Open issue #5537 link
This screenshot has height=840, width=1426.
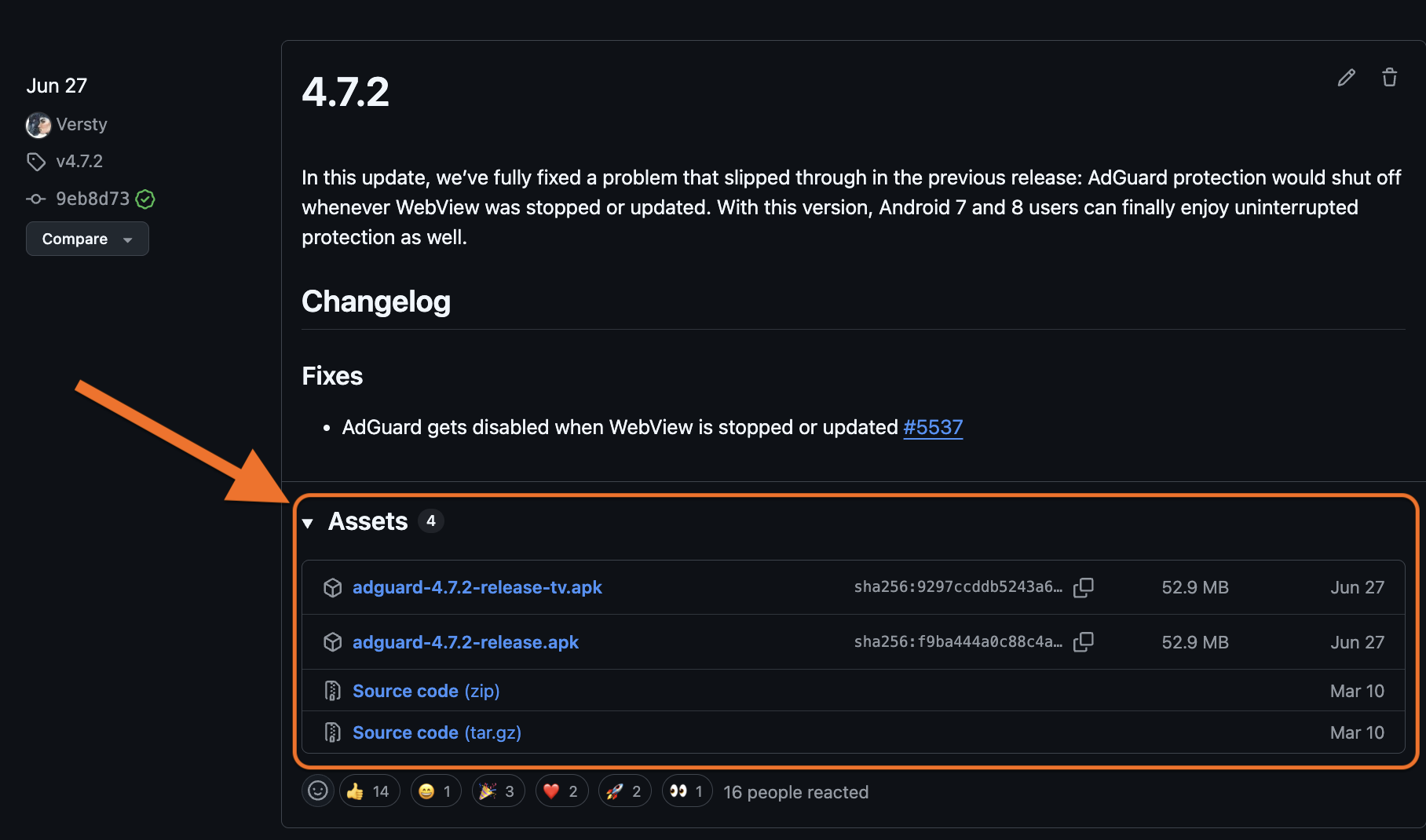[x=933, y=427]
